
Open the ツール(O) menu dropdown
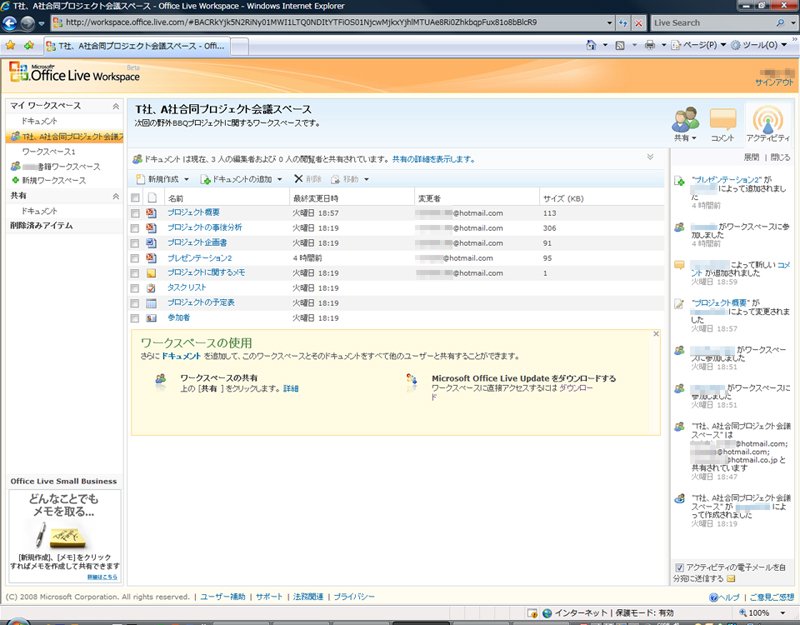click(x=784, y=45)
